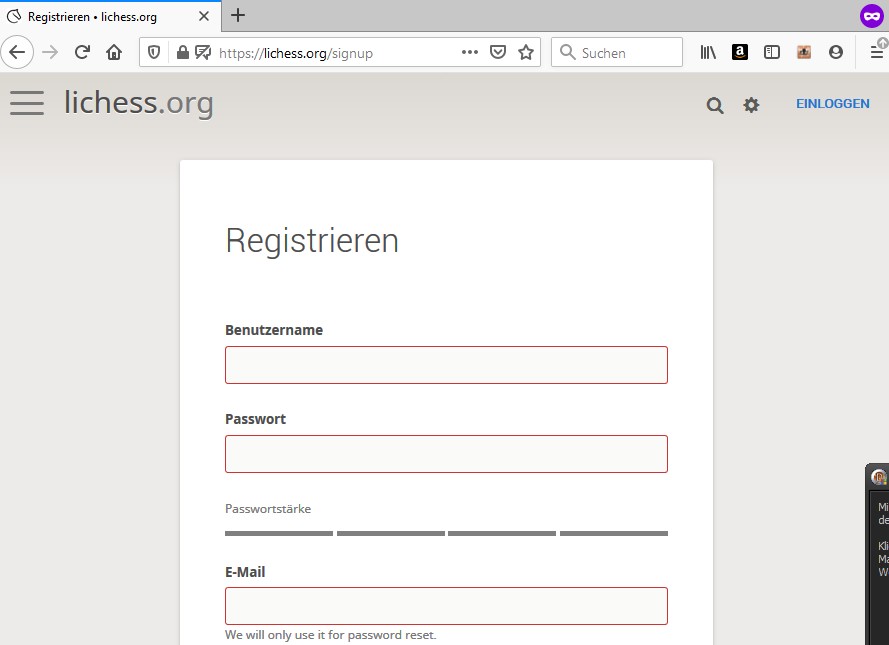This screenshot has height=645, width=889.
Task: Open the Firefox account icon
Action: click(x=836, y=53)
